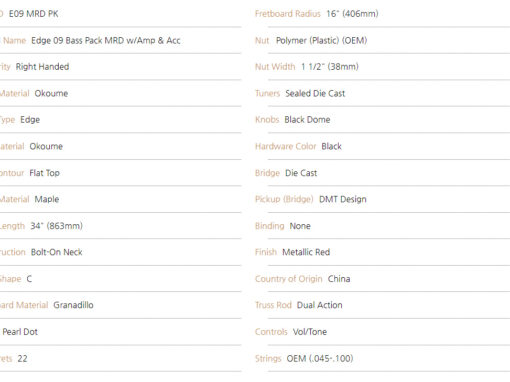Select the Pickup (Bridge) DMT Design entry
The width and height of the screenshot is (510, 382).
pos(382,199)
